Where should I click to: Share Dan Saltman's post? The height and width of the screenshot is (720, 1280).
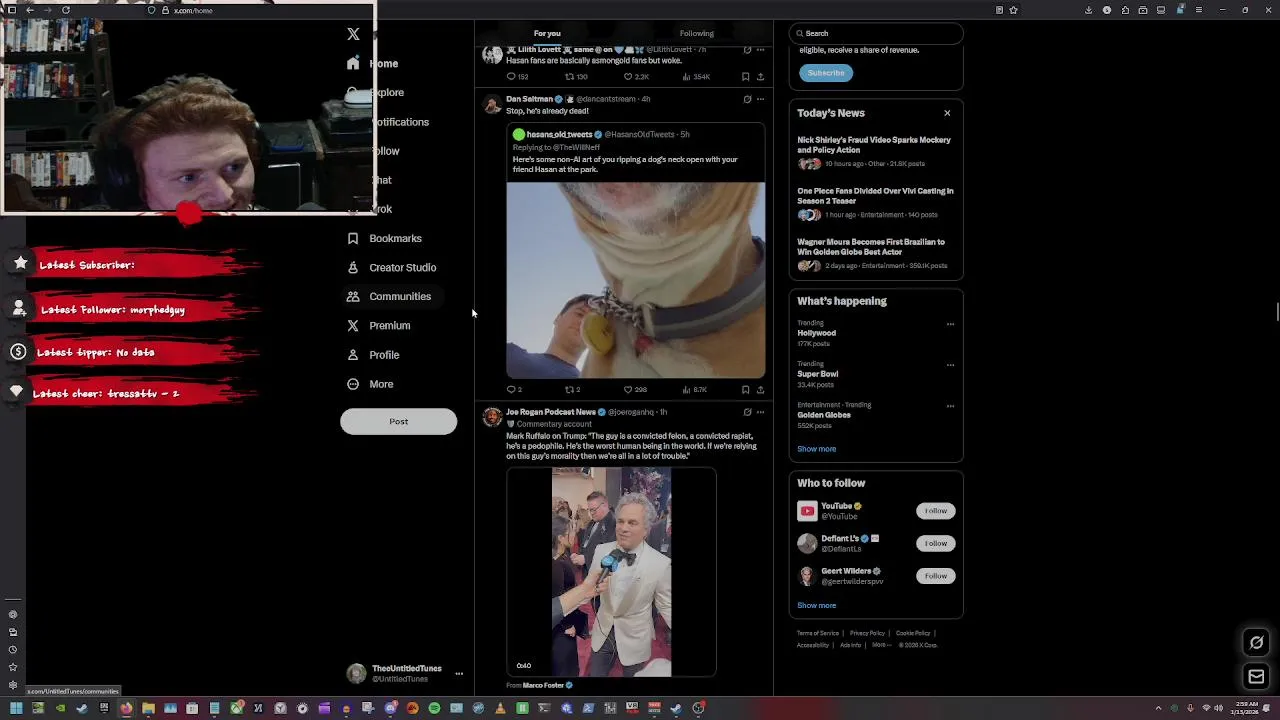pyautogui.click(x=760, y=389)
